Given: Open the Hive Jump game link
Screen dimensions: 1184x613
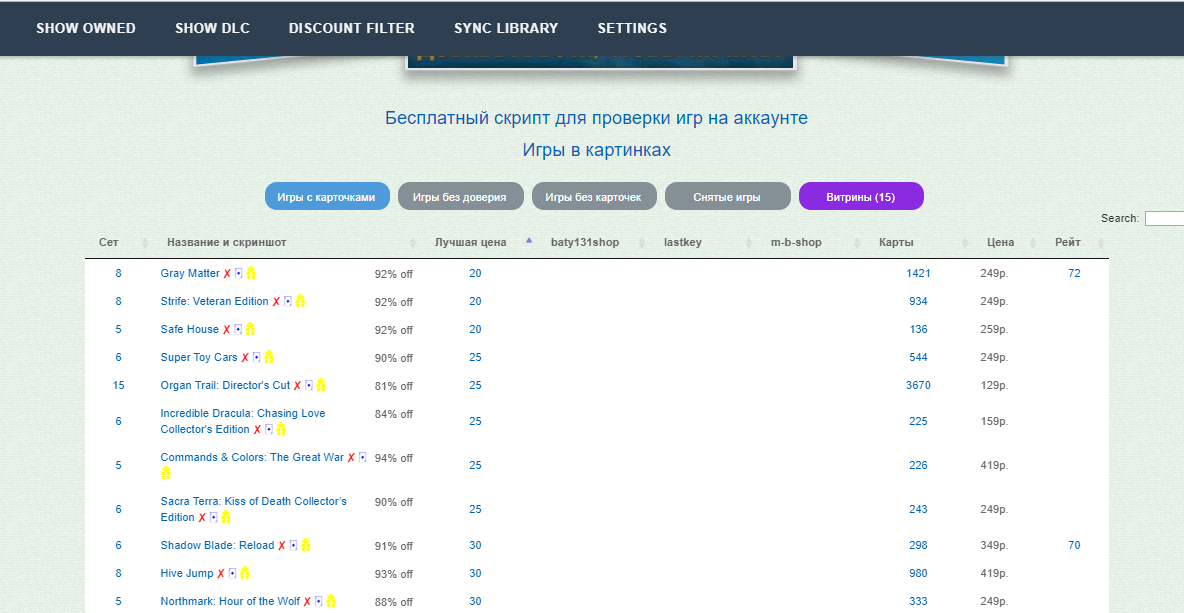Looking at the screenshot, I should click(x=187, y=573).
